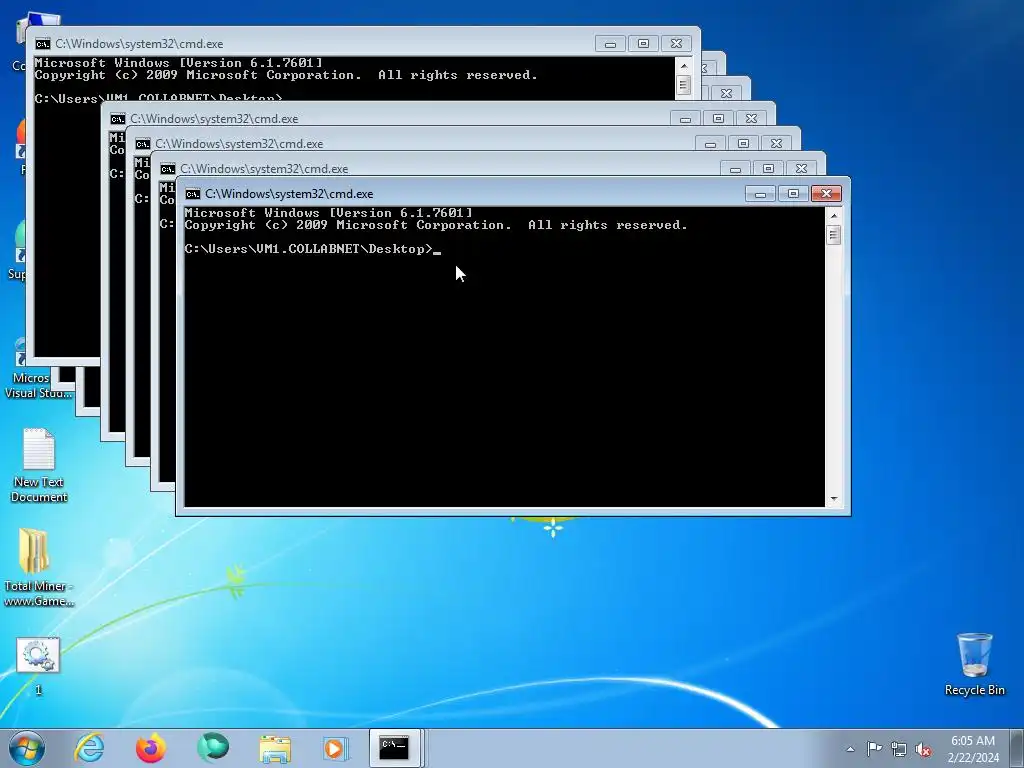Open Windows Explorer folder icon on taskbar
The width and height of the screenshot is (1024, 768).
(x=275, y=749)
